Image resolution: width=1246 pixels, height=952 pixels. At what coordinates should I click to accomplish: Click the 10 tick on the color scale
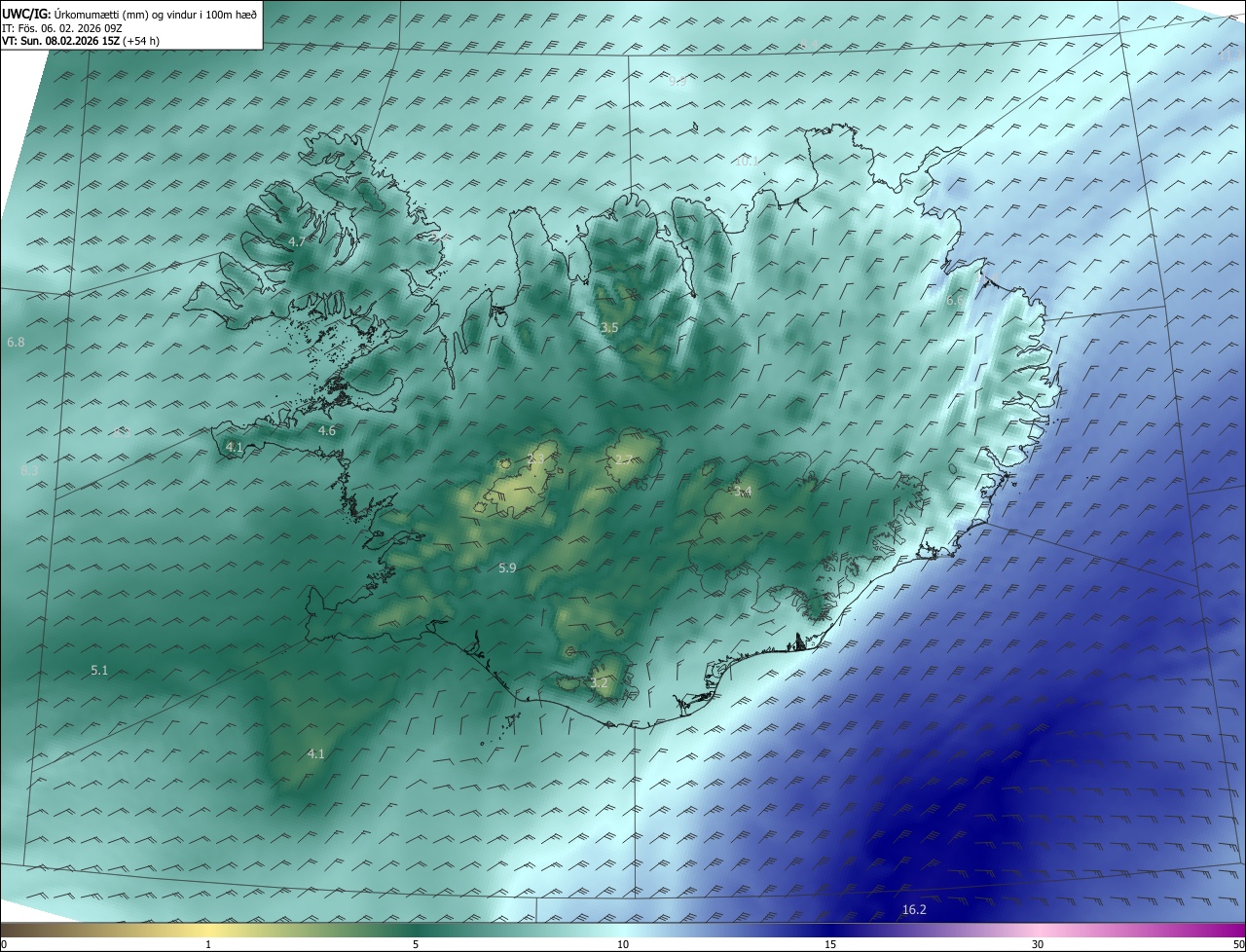pyautogui.click(x=623, y=945)
